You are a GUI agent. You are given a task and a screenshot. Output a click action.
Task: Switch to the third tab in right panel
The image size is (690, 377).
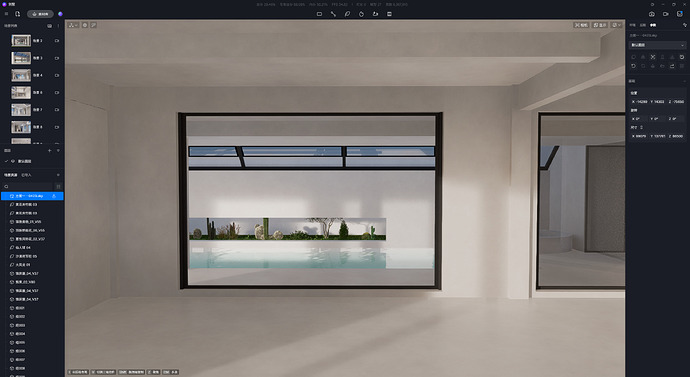[x=653, y=25]
